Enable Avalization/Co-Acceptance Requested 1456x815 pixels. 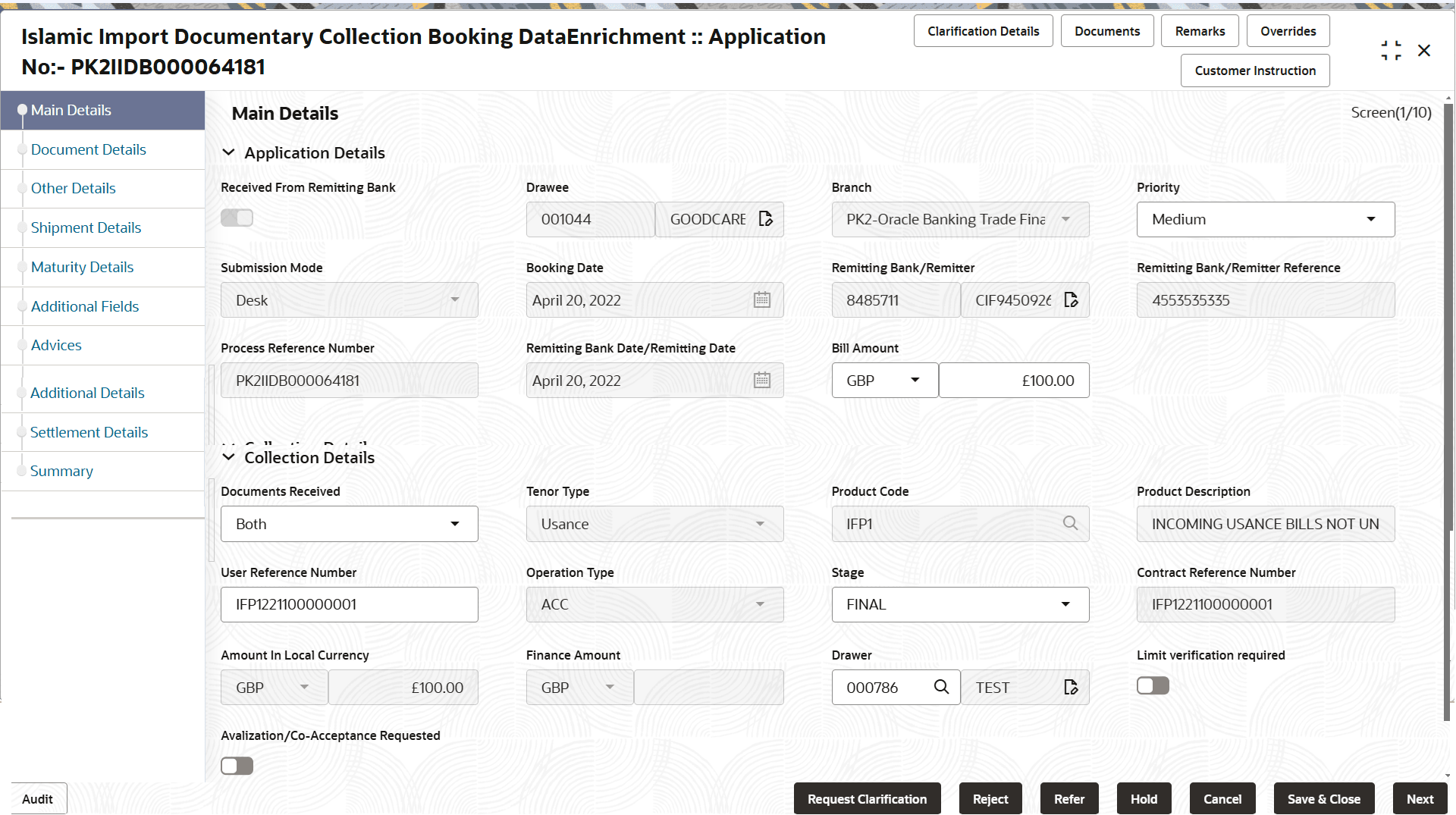click(x=237, y=766)
